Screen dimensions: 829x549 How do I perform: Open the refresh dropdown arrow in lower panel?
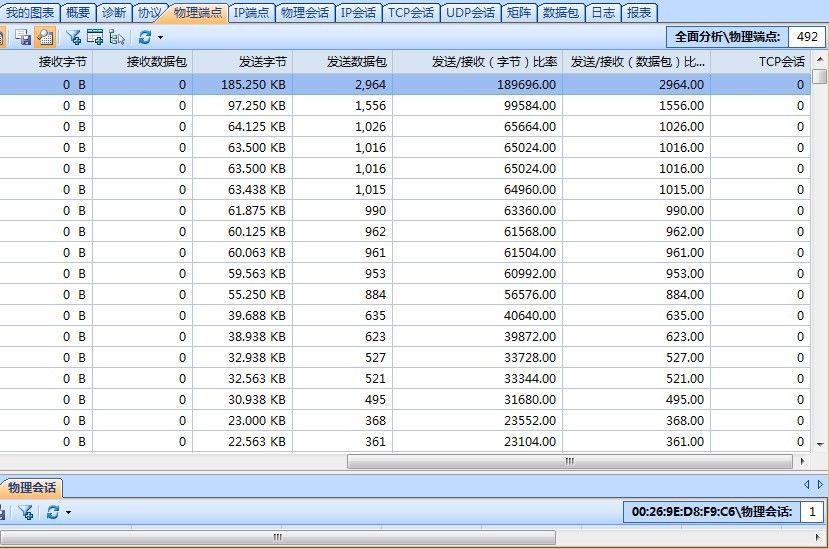[x=68, y=513]
